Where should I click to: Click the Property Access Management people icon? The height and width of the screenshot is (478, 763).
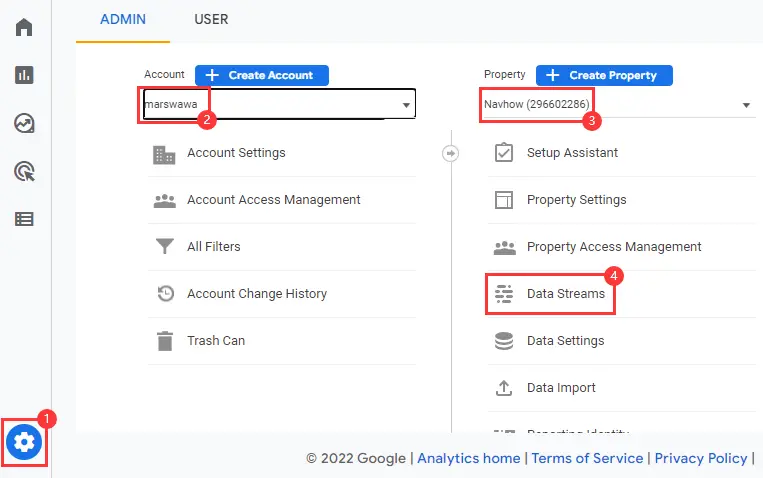coord(505,248)
